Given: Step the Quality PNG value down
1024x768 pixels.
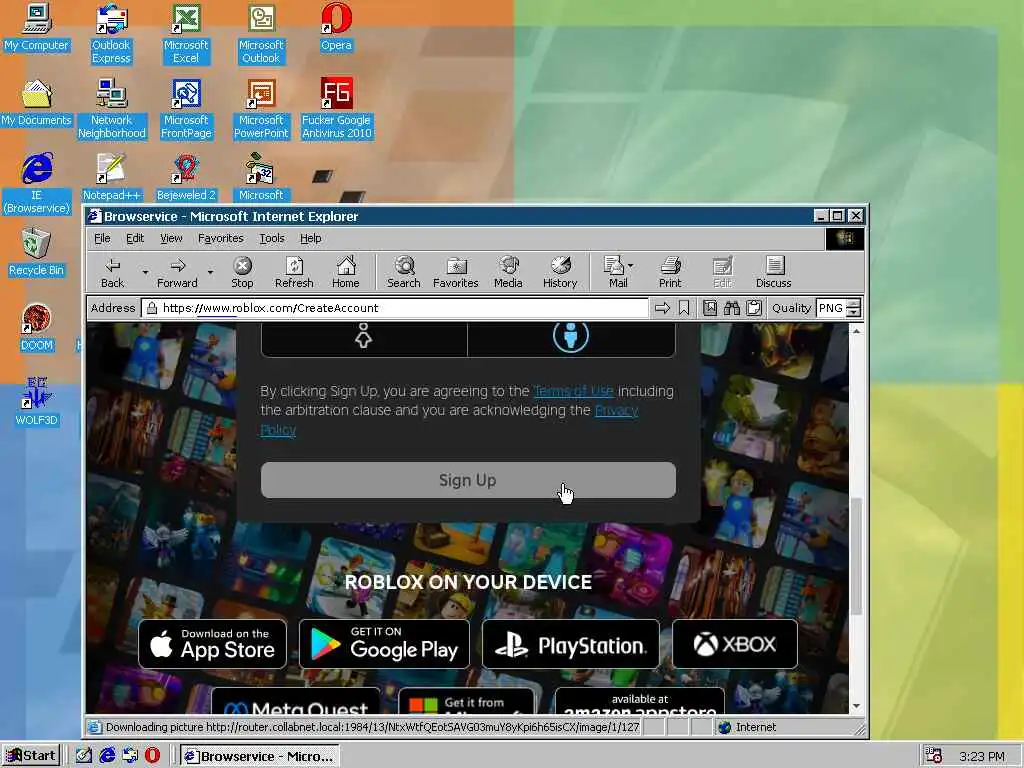Looking at the screenshot, I should pyautogui.click(x=854, y=312).
